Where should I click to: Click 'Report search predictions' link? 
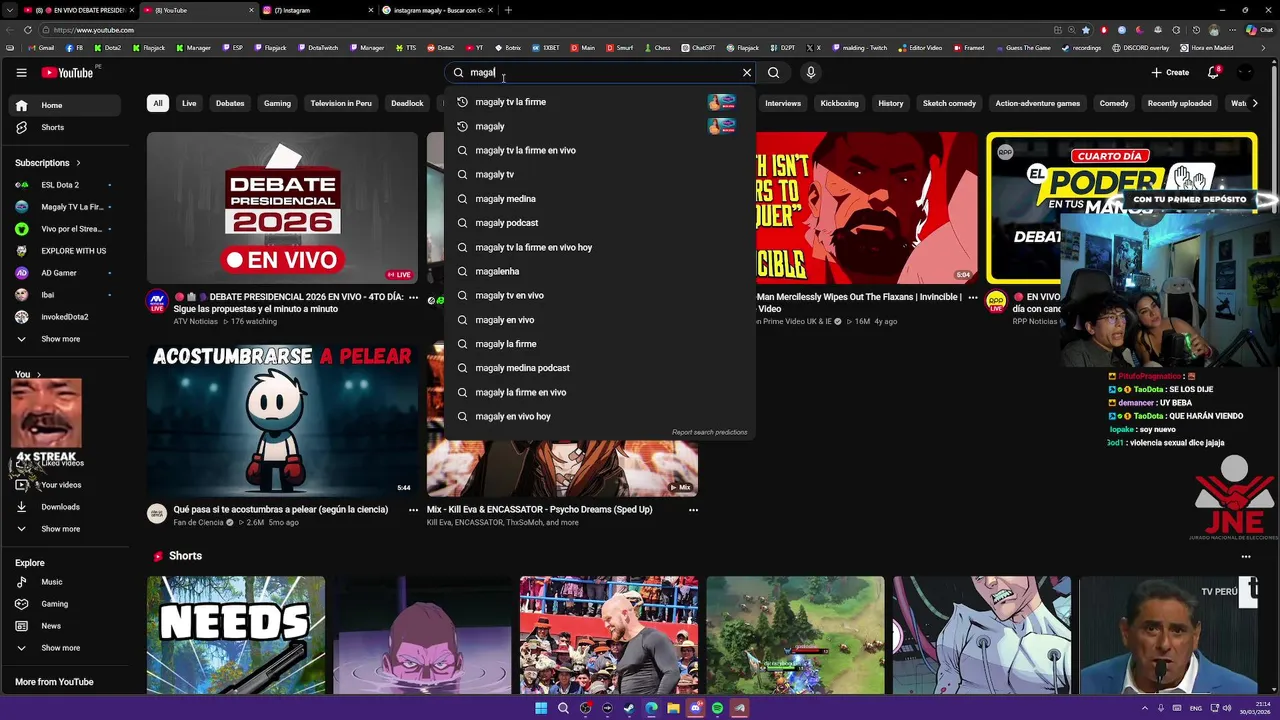pyautogui.click(x=709, y=432)
